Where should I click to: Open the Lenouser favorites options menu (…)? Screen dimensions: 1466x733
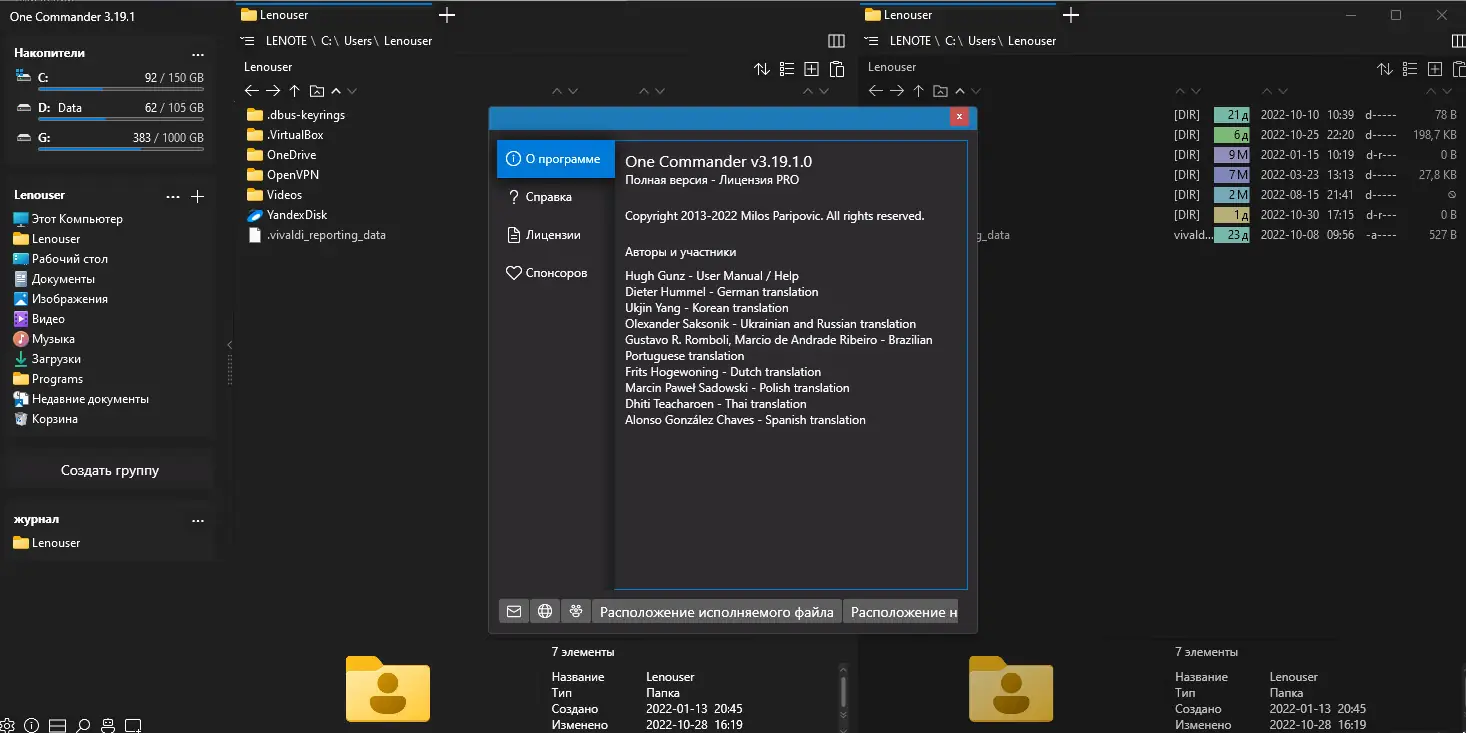(x=173, y=197)
